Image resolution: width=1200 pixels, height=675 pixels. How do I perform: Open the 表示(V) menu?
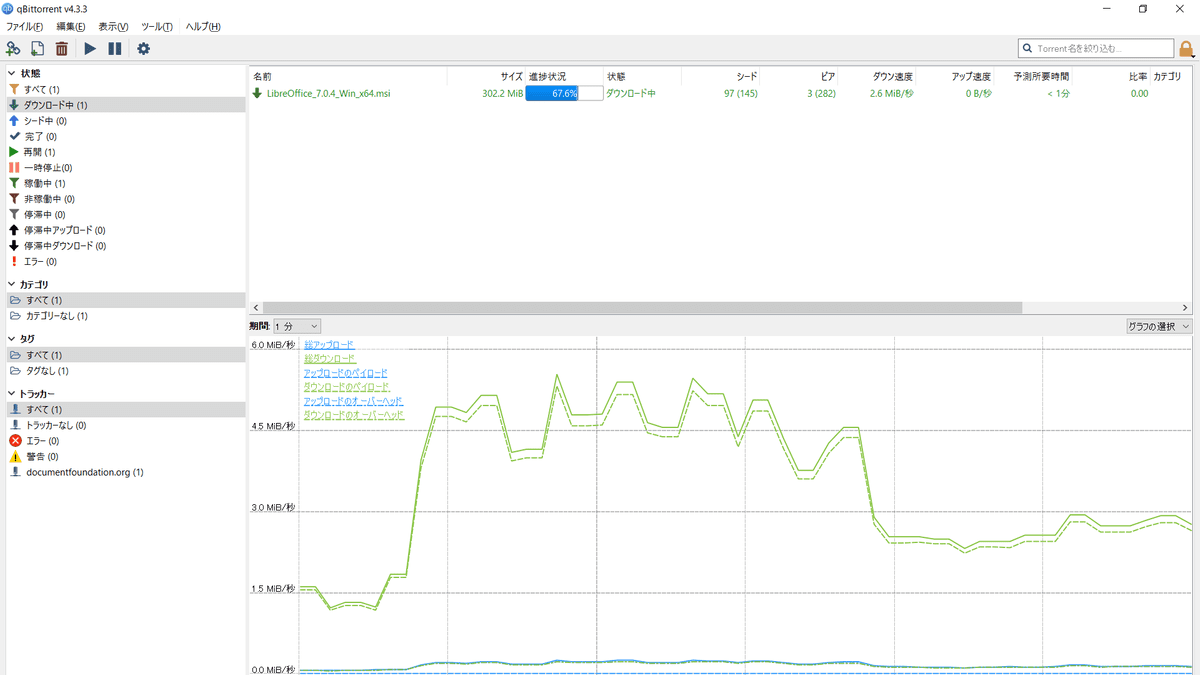tap(113, 27)
